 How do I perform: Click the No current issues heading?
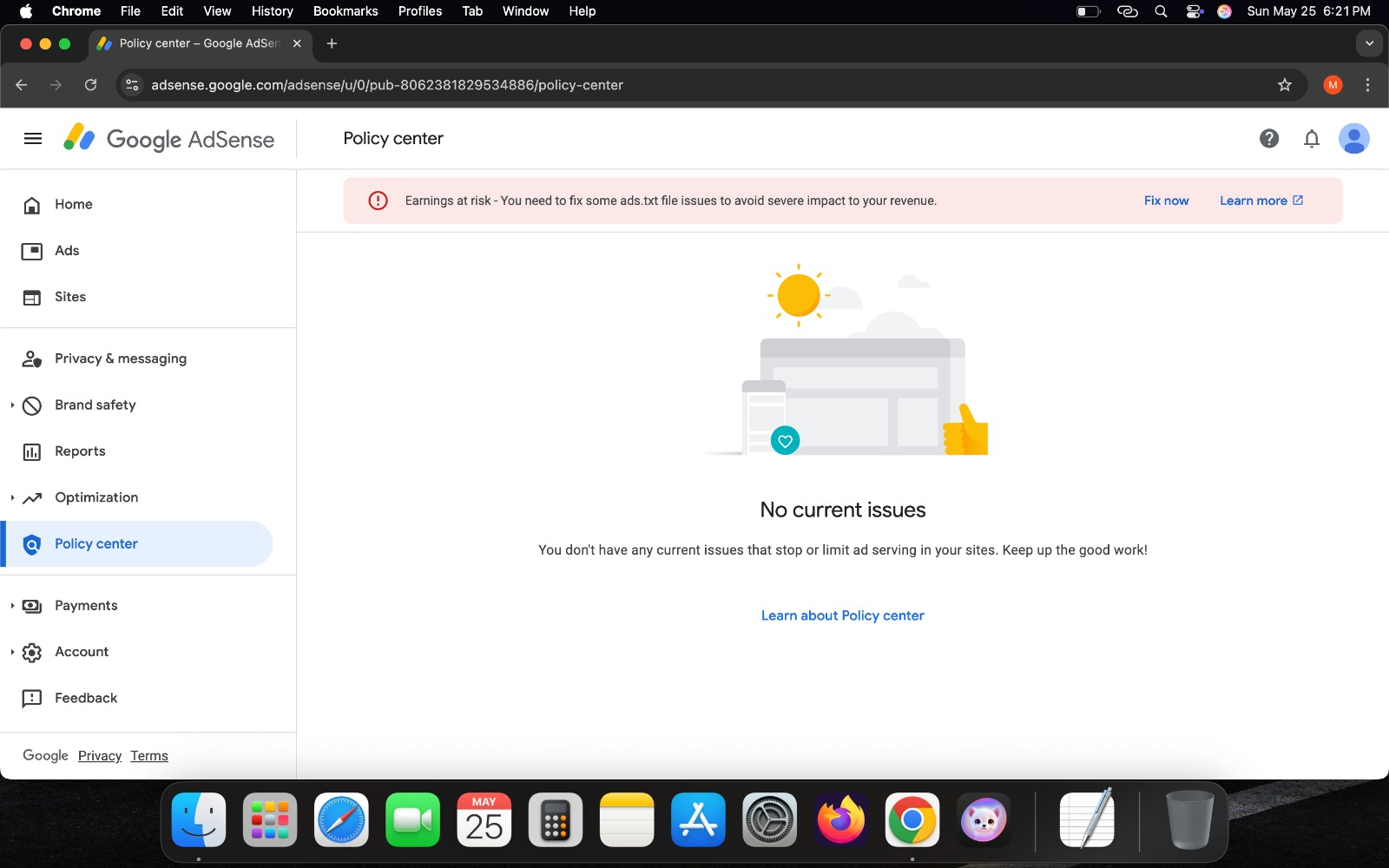point(843,510)
